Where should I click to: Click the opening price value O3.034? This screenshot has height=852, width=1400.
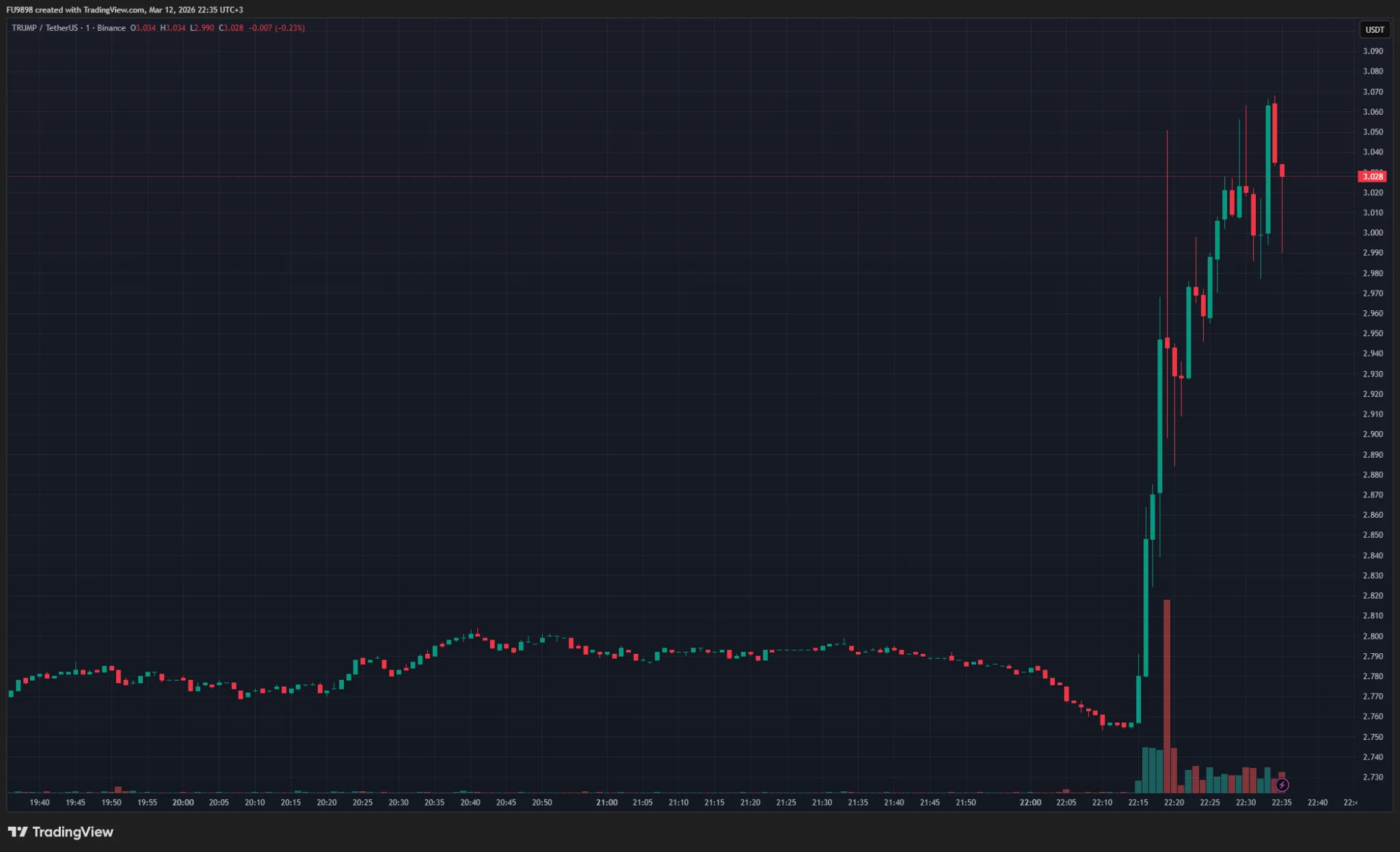pyautogui.click(x=144, y=28)
